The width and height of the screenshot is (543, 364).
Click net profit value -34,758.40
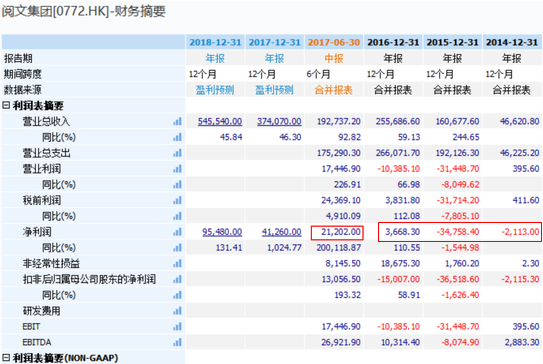pyautogui.click(x=458, y=232)
